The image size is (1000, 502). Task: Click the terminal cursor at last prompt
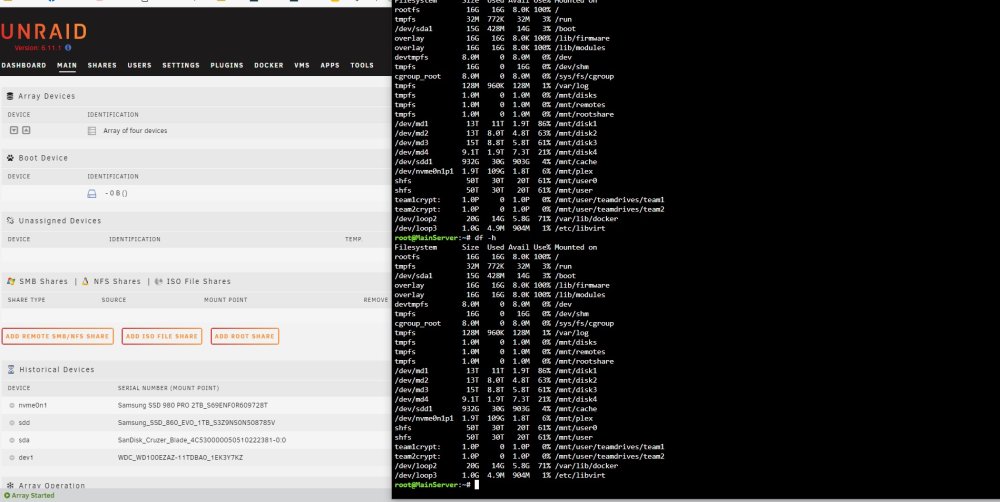(x=476, y=485)
